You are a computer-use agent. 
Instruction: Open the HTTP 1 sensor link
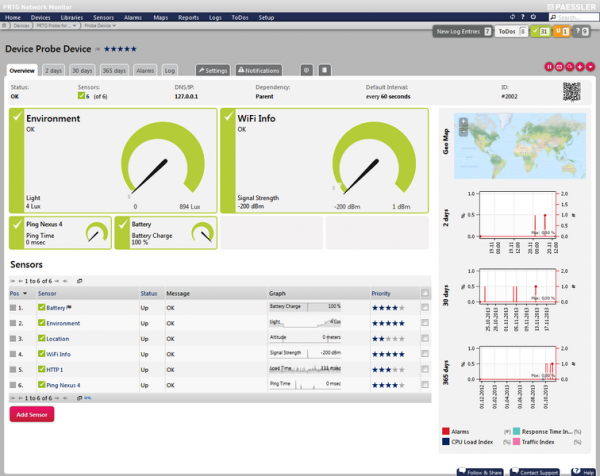[x=55, y=370]
